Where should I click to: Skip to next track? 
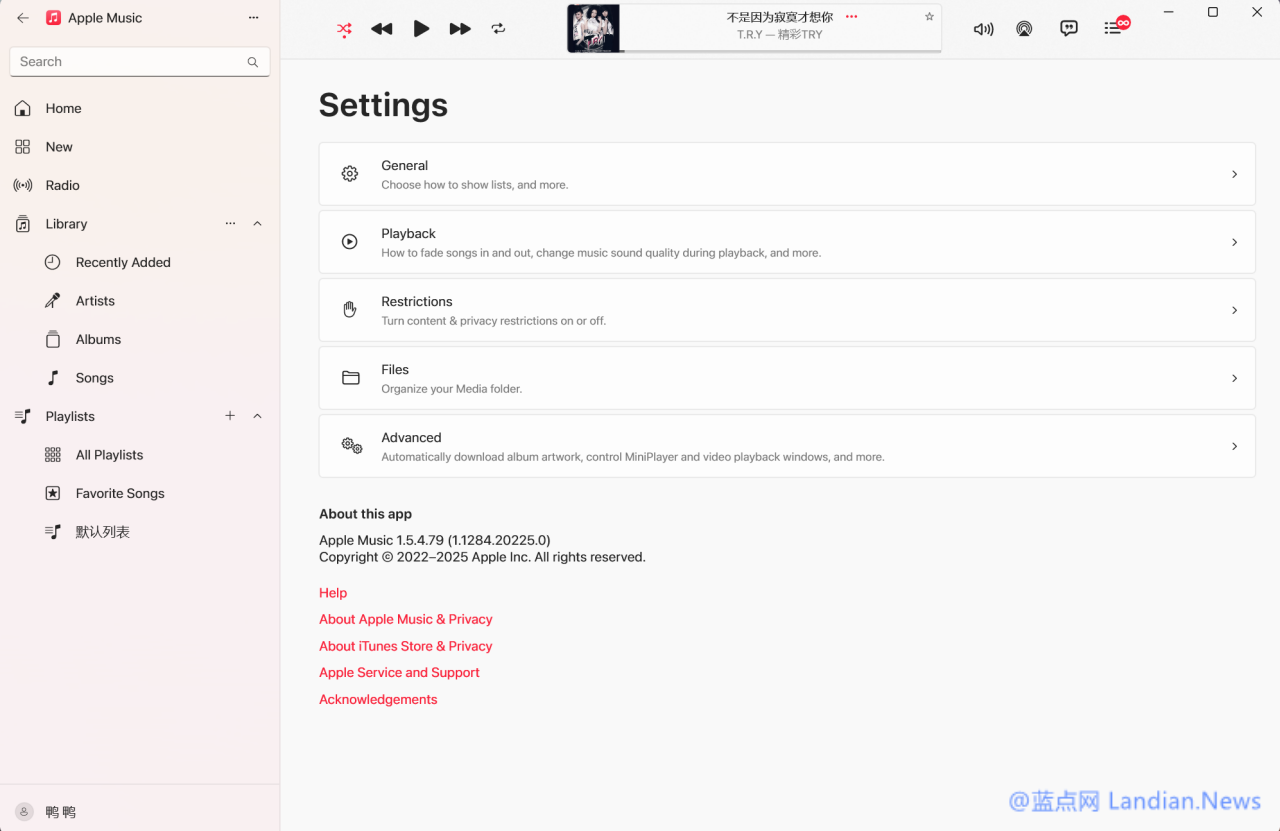pyautogui.click(x=460, y=29)
